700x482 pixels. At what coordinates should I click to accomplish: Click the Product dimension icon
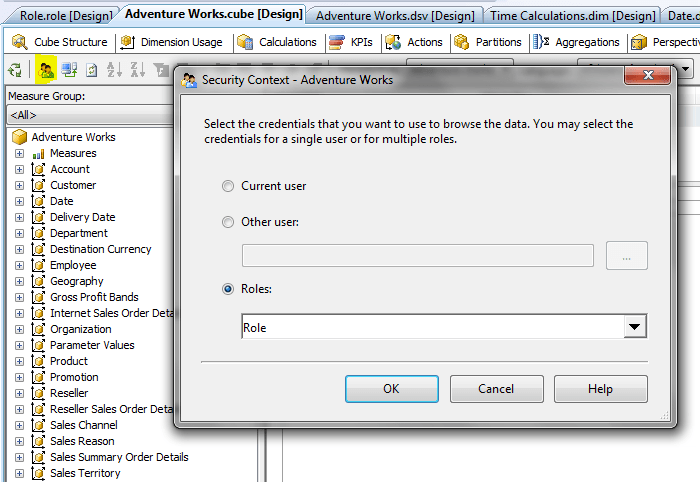click(x=38, y=362)
